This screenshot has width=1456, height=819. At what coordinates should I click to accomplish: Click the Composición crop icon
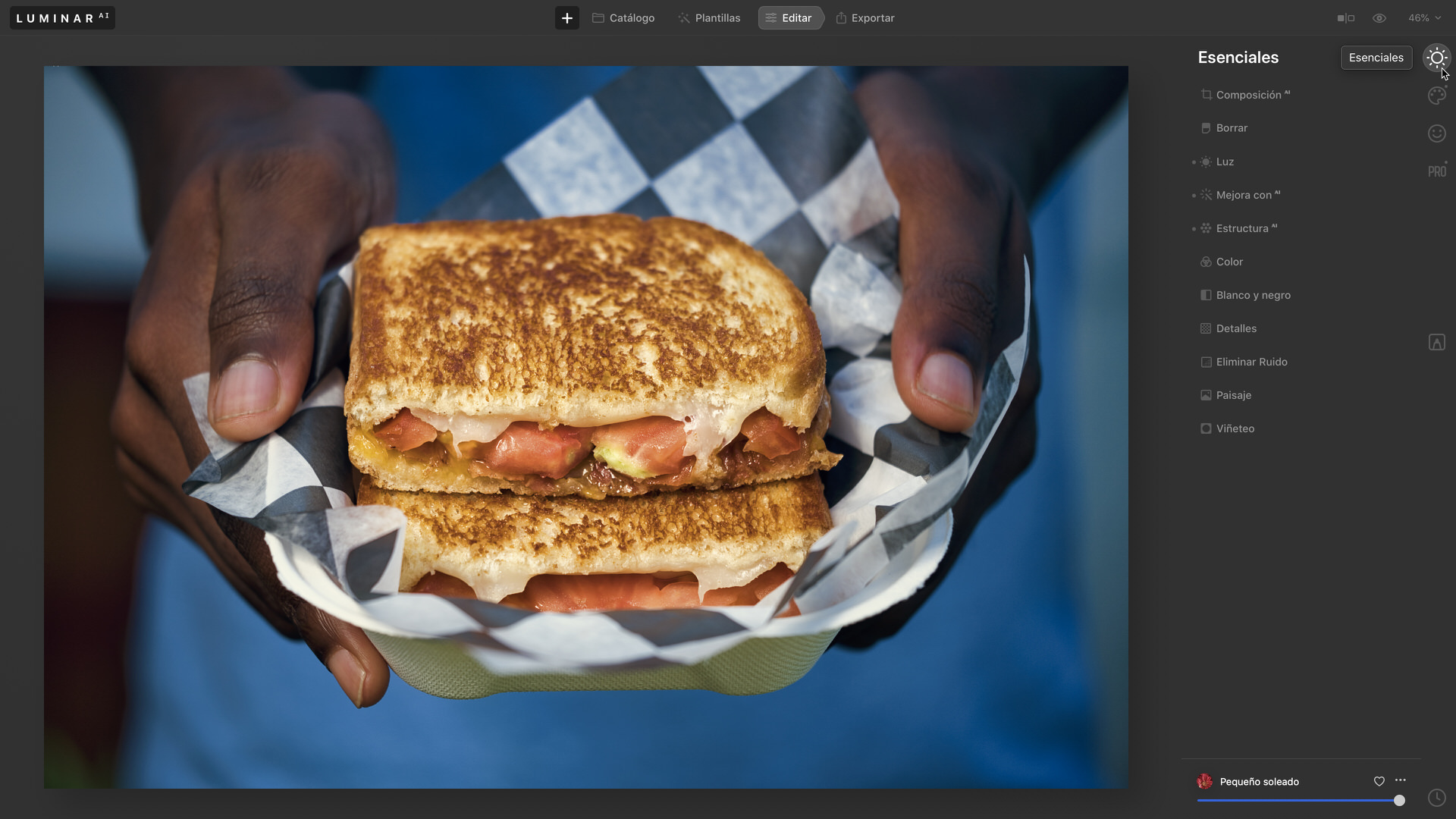(1206, 95)
